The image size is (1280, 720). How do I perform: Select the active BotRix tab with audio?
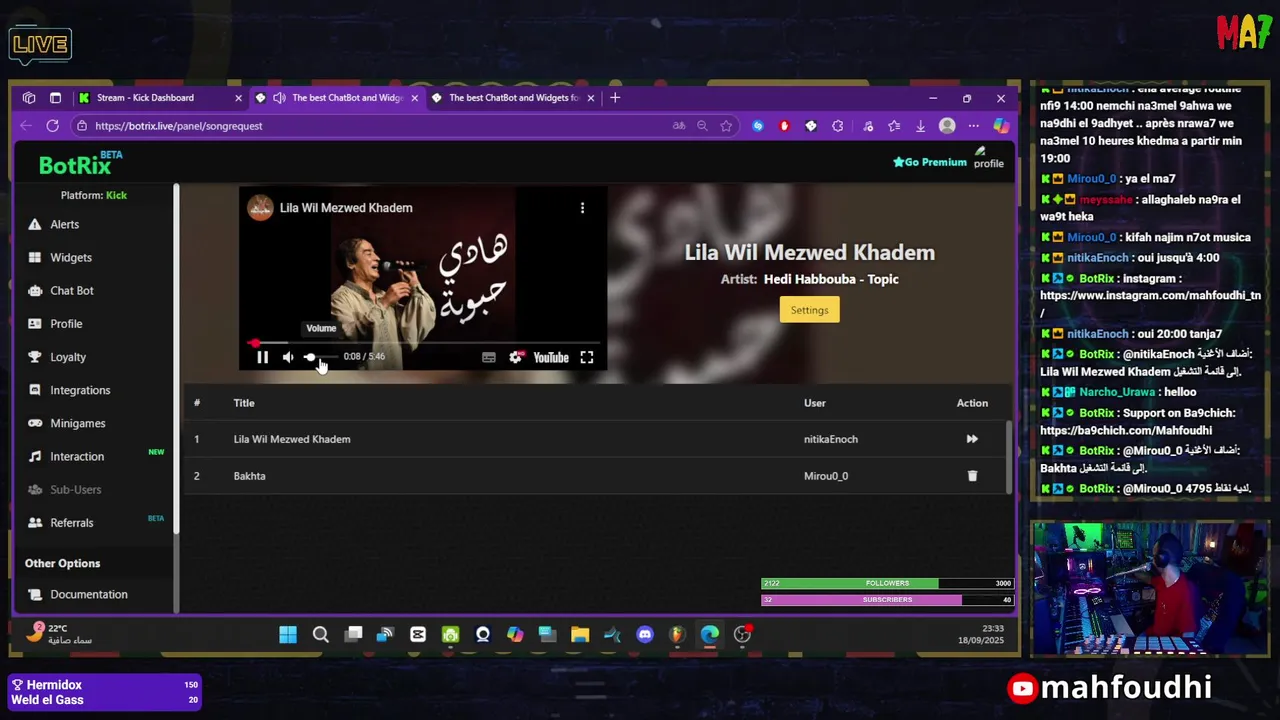[x=336, y=98]
